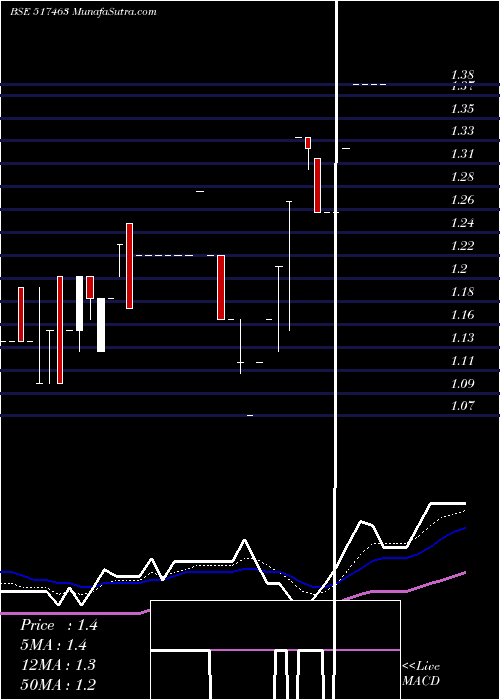Click the tall red candle reaching 1.24

(x=129, y=266)
